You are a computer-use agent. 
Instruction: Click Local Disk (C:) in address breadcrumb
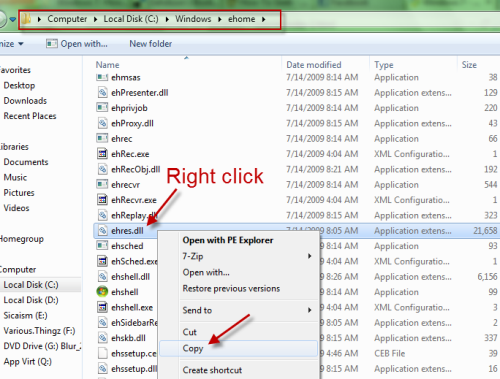tap(131, 19)
